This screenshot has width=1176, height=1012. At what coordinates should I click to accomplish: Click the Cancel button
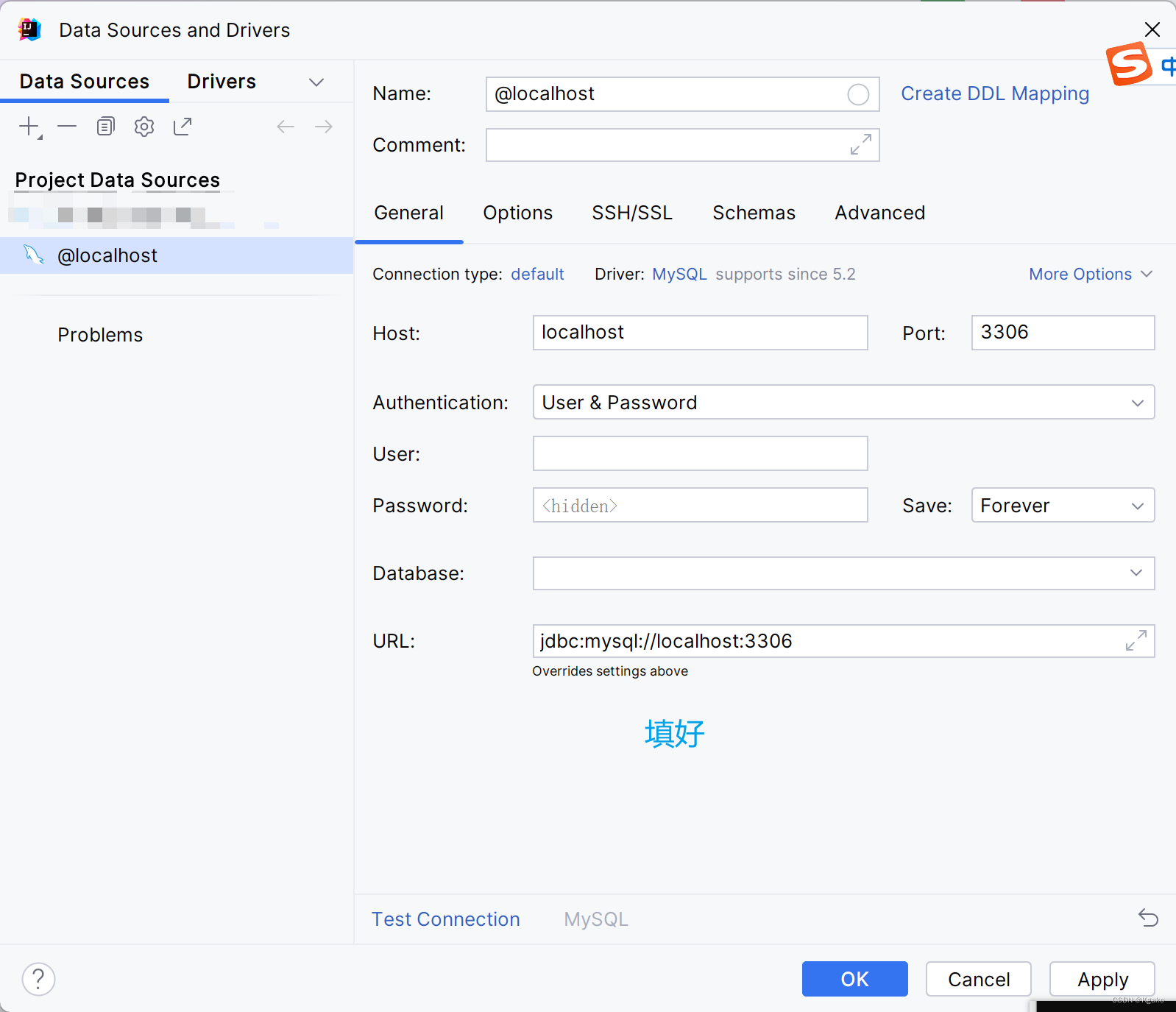click(x=978, y=979)
